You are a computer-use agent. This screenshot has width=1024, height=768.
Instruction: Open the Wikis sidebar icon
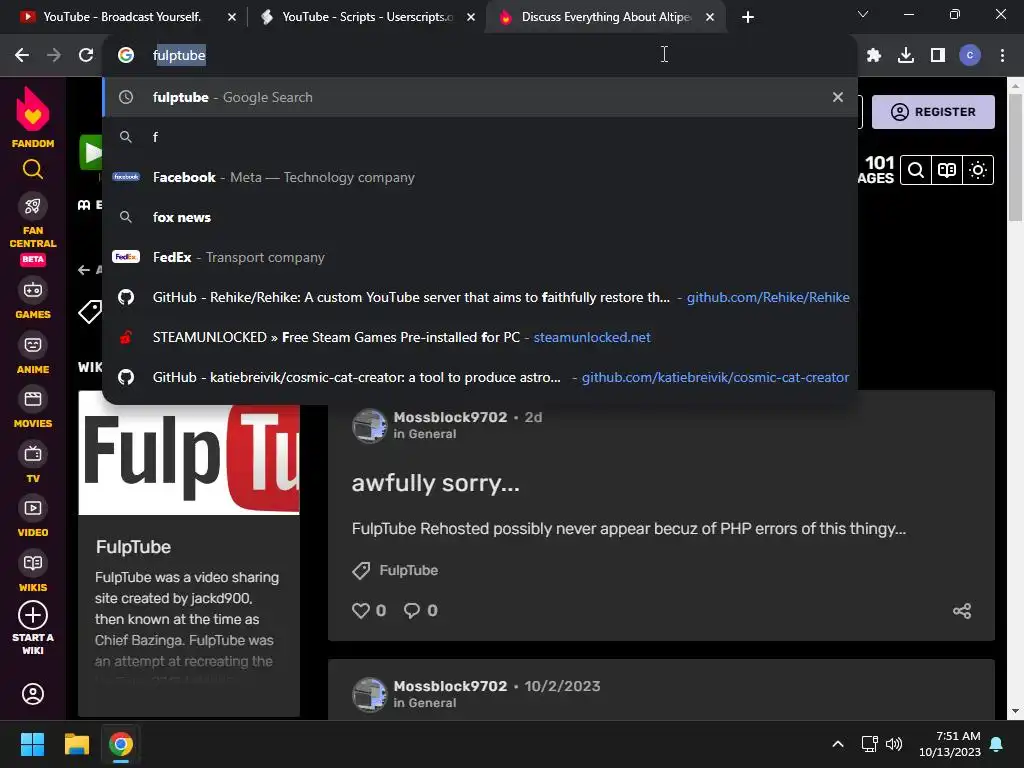(x=33, y=563)
